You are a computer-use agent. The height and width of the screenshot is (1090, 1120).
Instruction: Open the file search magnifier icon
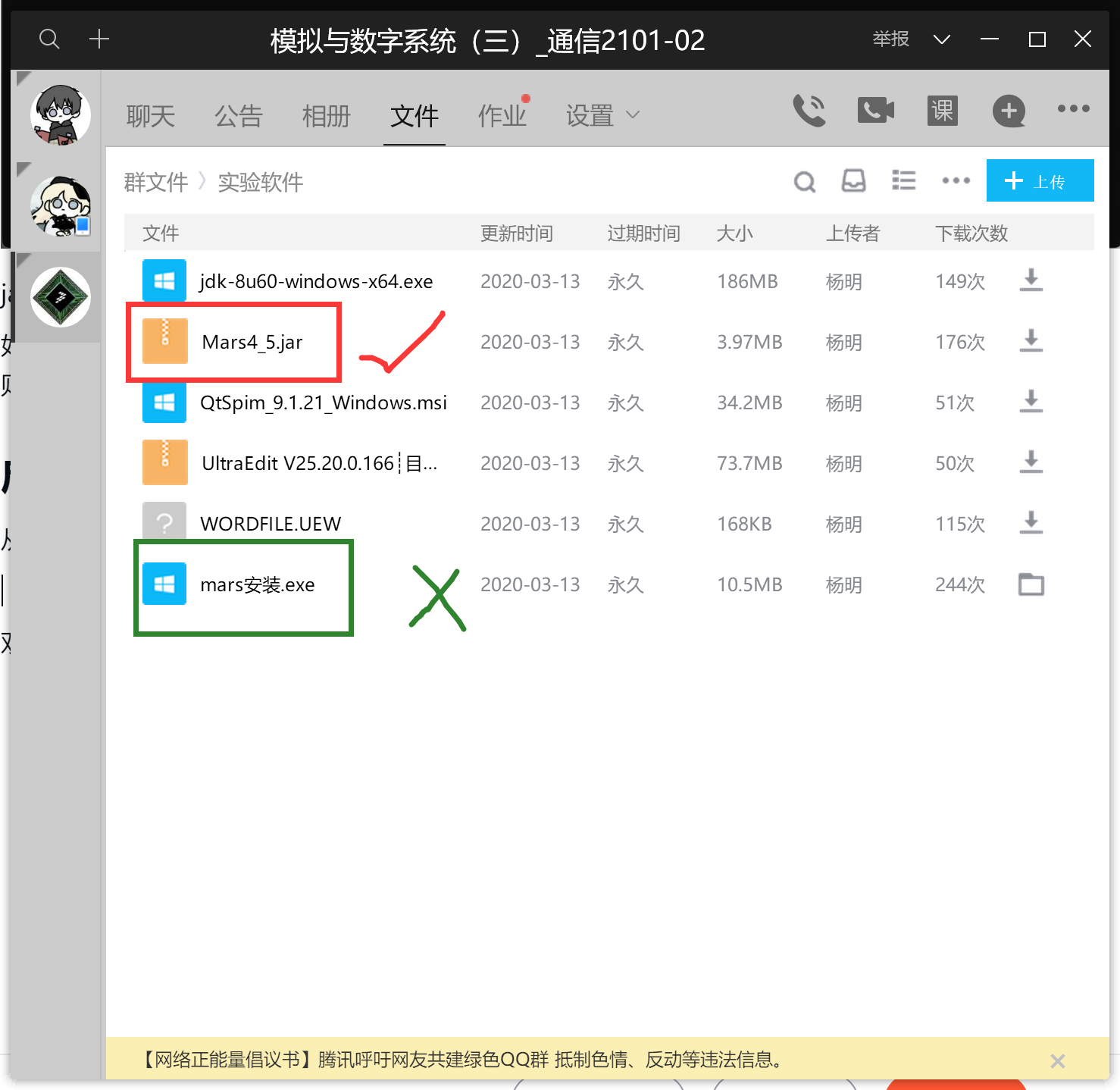(x=804, y=181)
